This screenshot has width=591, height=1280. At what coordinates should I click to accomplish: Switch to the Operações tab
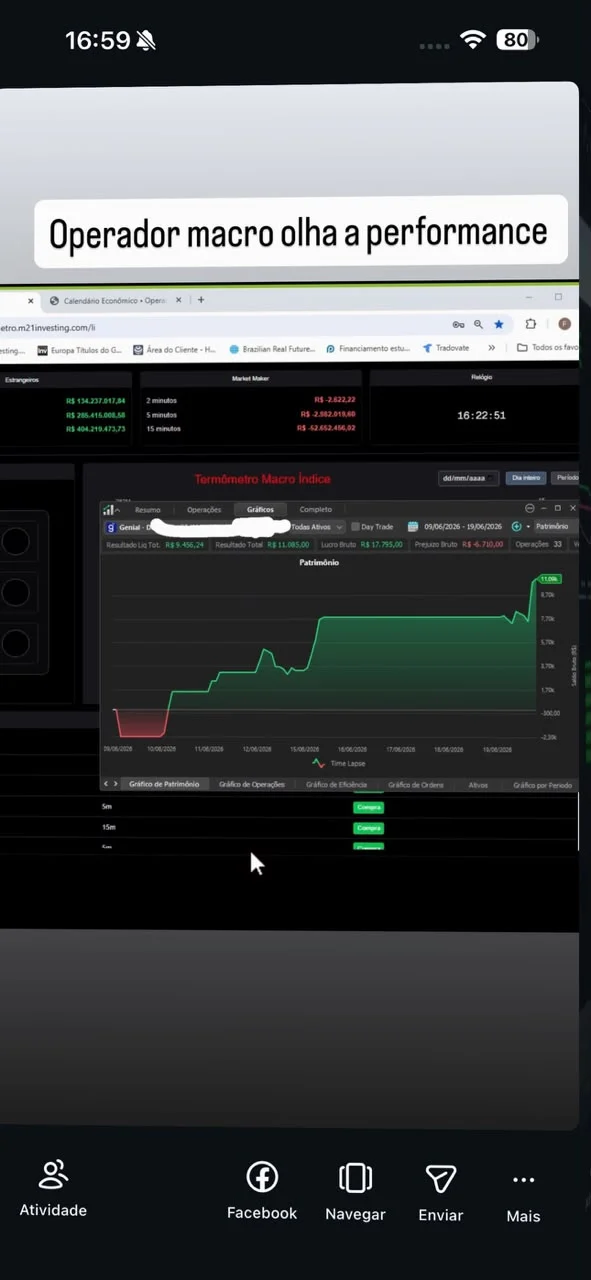click(x=204, y=509)
